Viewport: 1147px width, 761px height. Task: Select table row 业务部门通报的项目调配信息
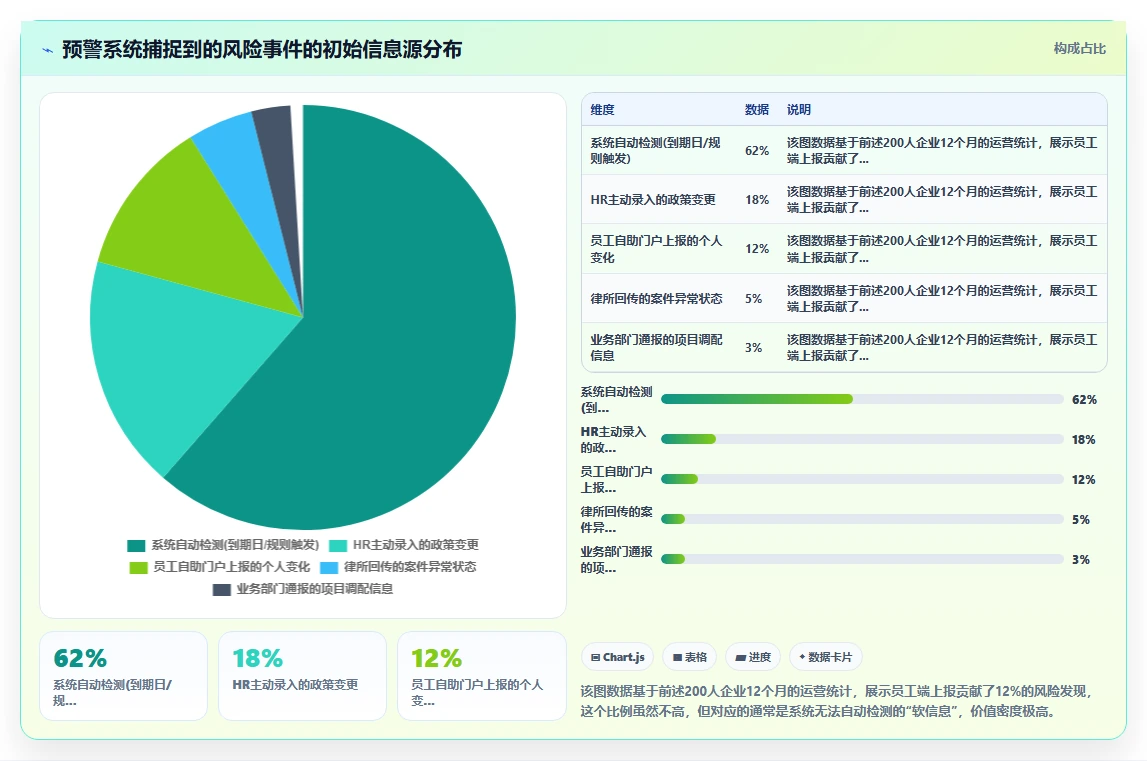[844, 348]
